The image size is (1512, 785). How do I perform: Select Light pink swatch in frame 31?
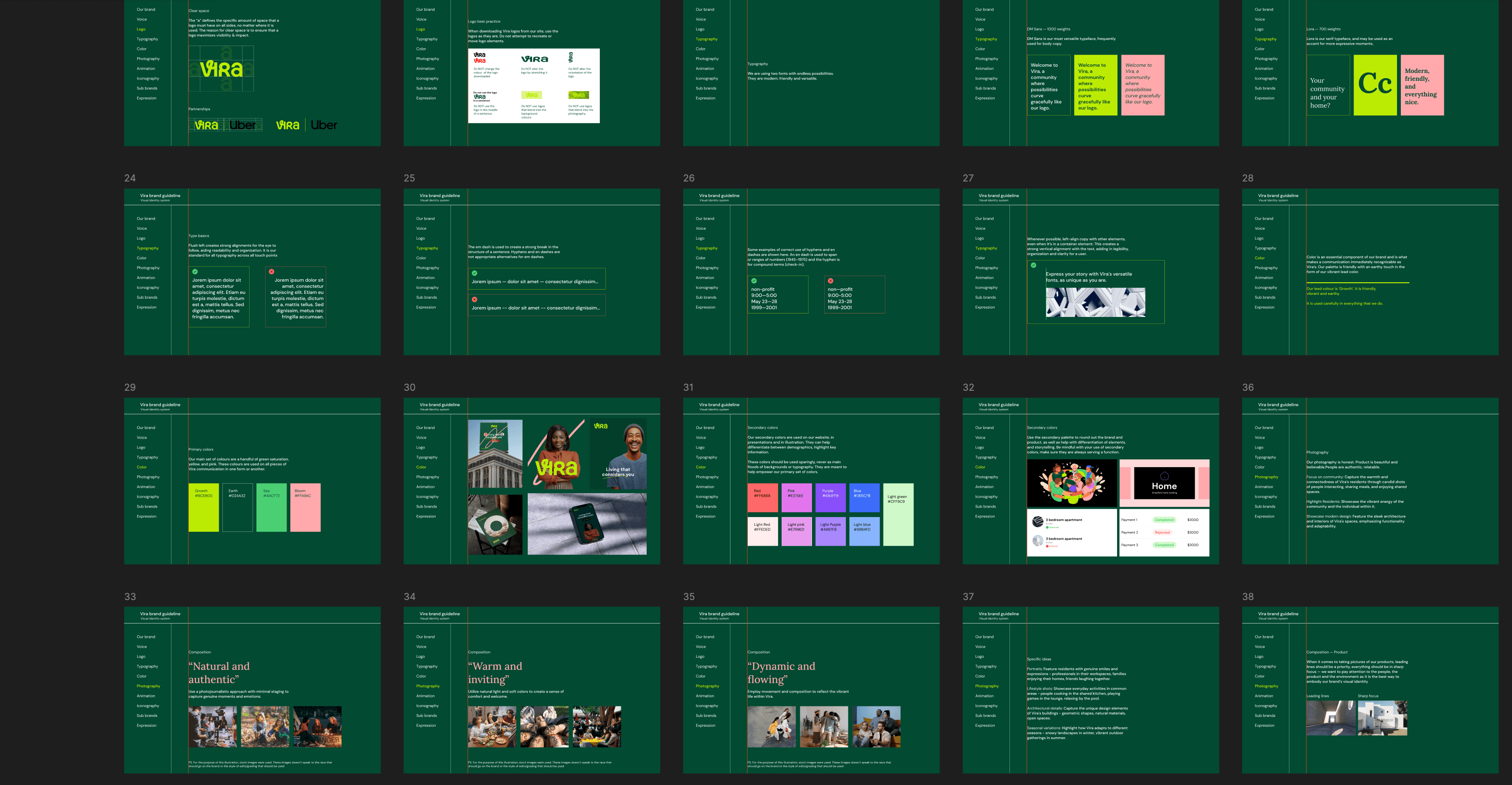pyautogui.click(x=796, y=531)
